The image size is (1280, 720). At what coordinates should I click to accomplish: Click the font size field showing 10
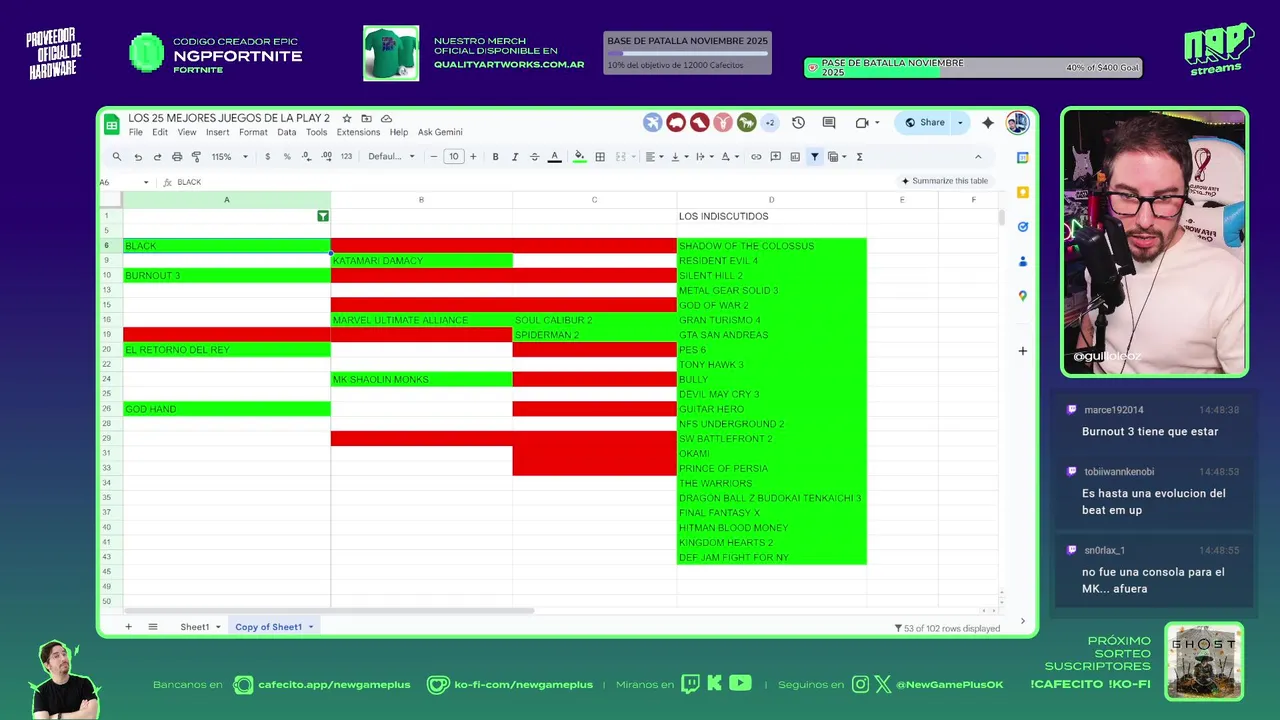click(453, 157)
